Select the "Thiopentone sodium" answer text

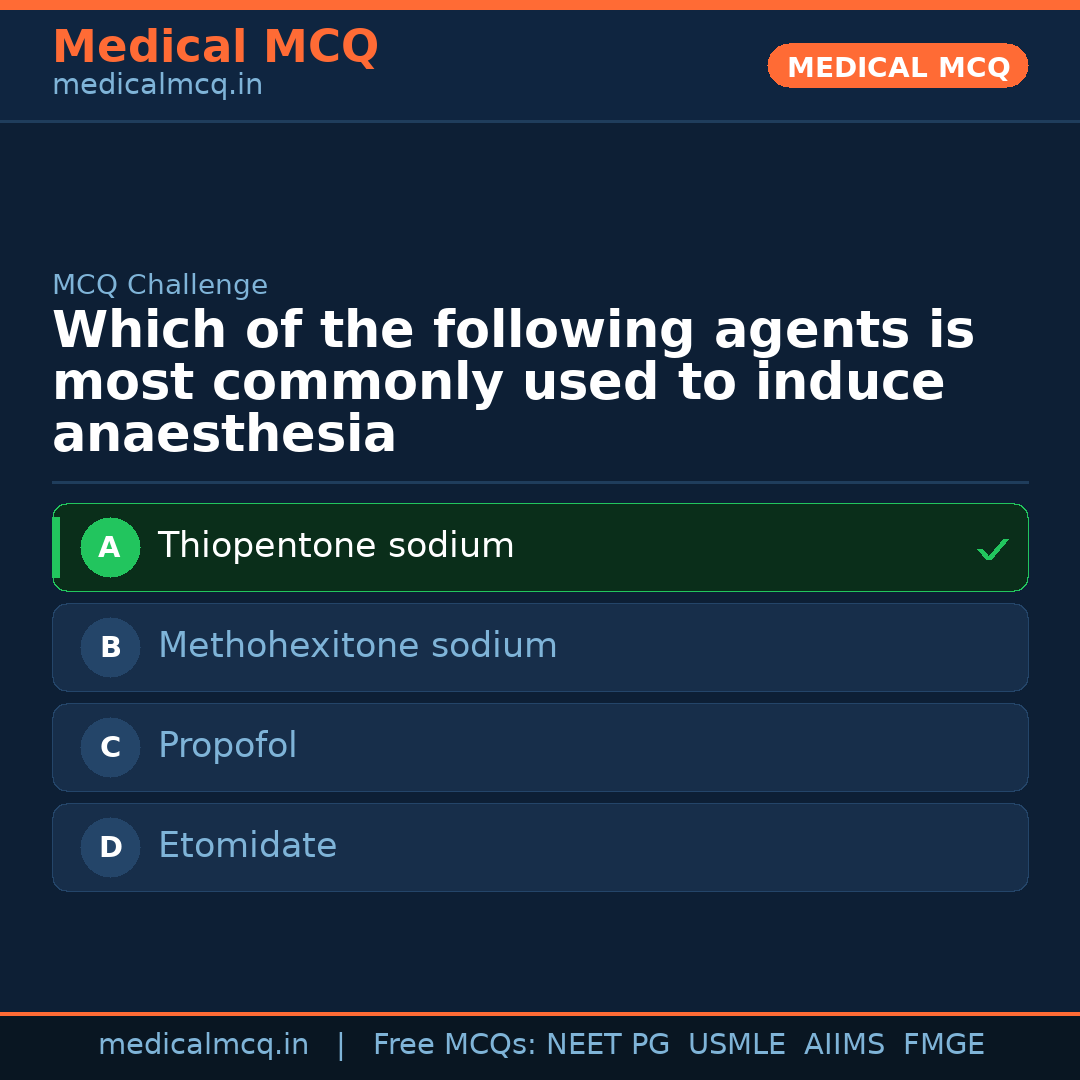(x=336, y=546)
